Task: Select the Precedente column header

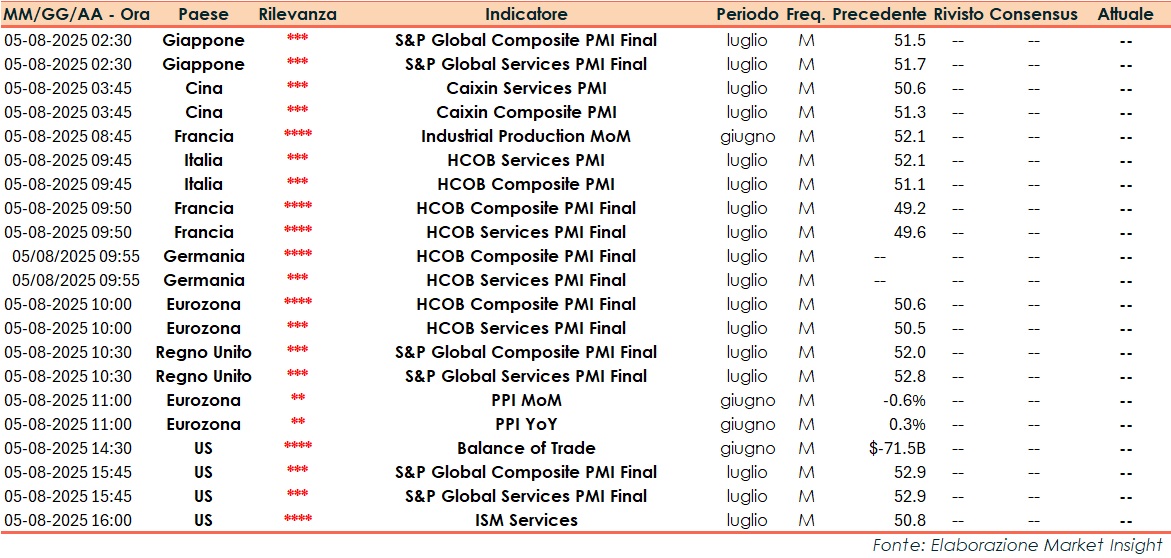Action: [x=879, y=15]
